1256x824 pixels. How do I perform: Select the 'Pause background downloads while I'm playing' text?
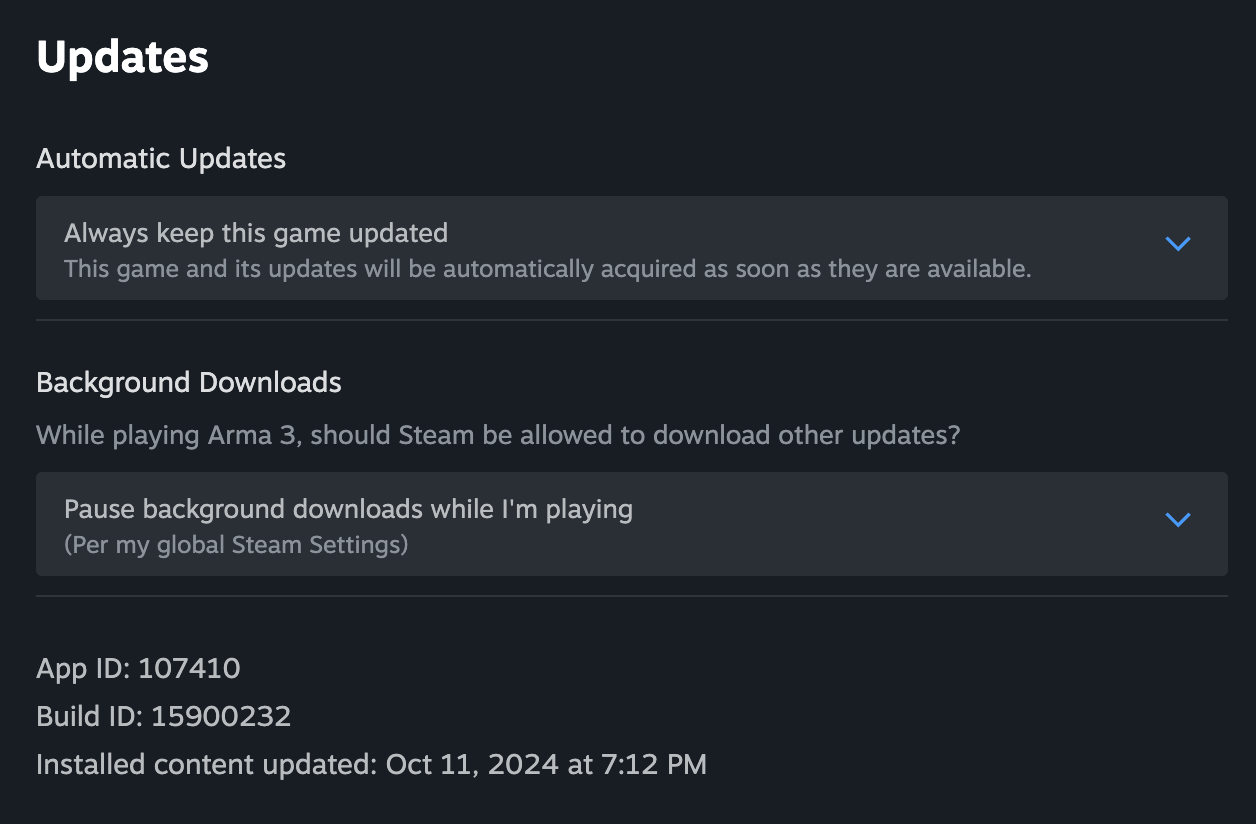[348, 510]
